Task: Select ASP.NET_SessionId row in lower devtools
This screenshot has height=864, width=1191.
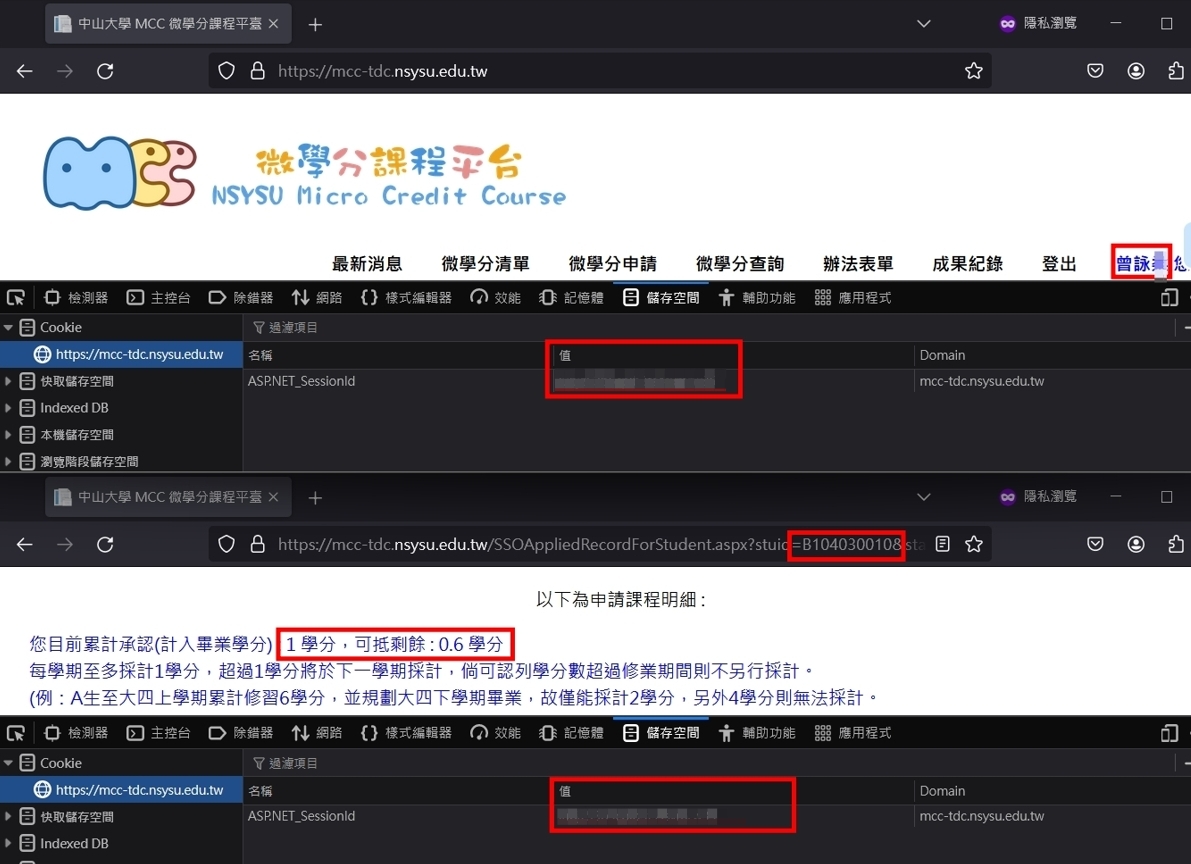Action: click(x=716, y=816)
